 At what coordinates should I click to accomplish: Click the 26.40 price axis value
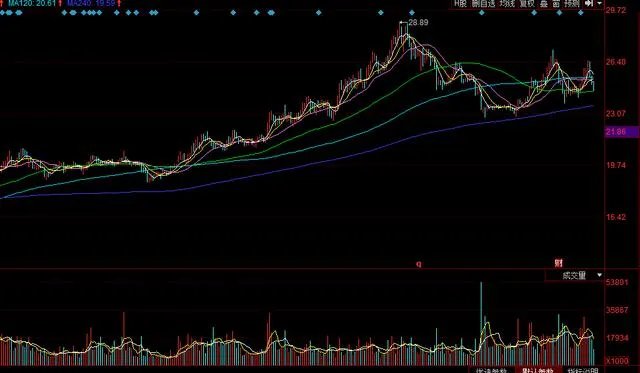[616, 62]
